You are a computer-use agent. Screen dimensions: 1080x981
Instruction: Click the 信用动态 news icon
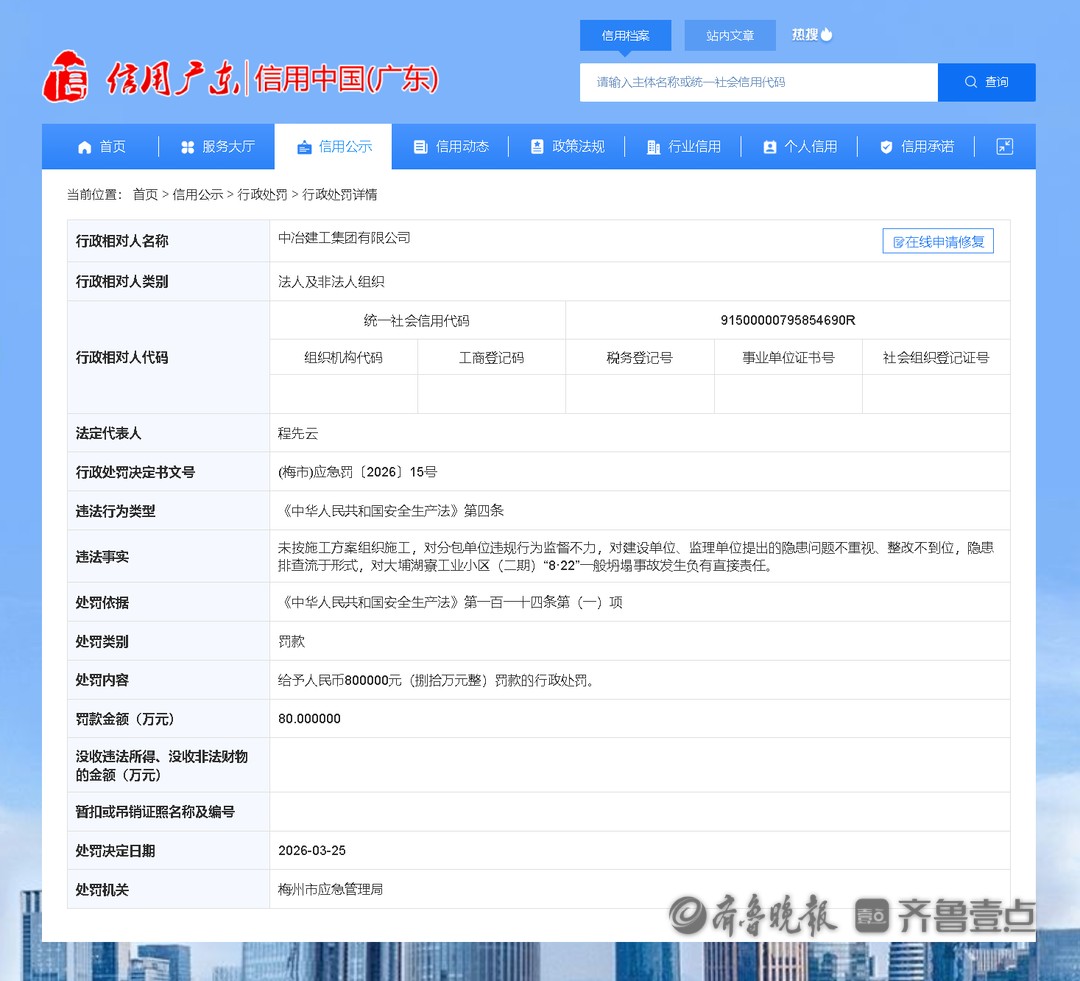tap(420, 147)
